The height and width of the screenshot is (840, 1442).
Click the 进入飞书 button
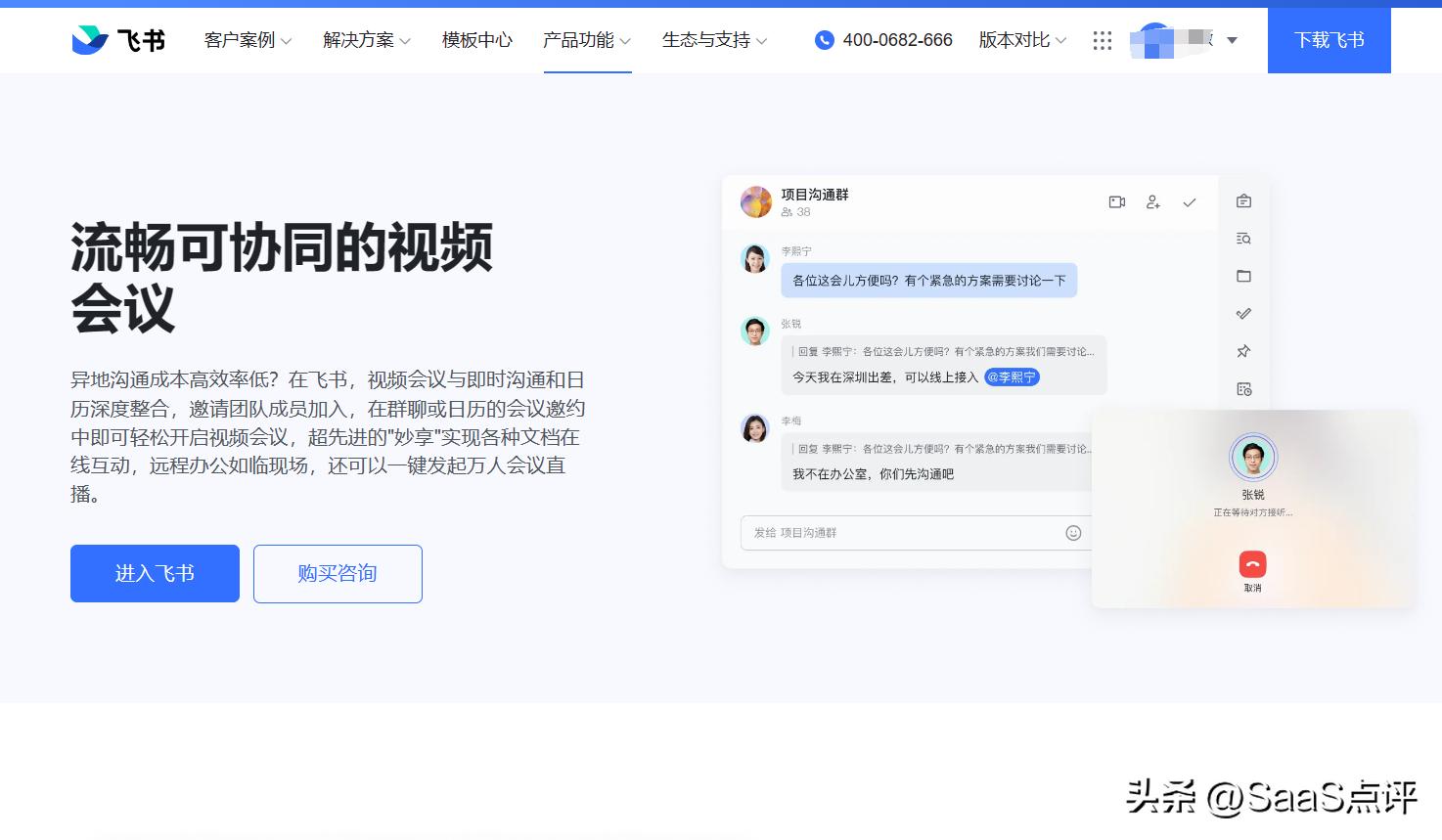[x=155, y=573]
